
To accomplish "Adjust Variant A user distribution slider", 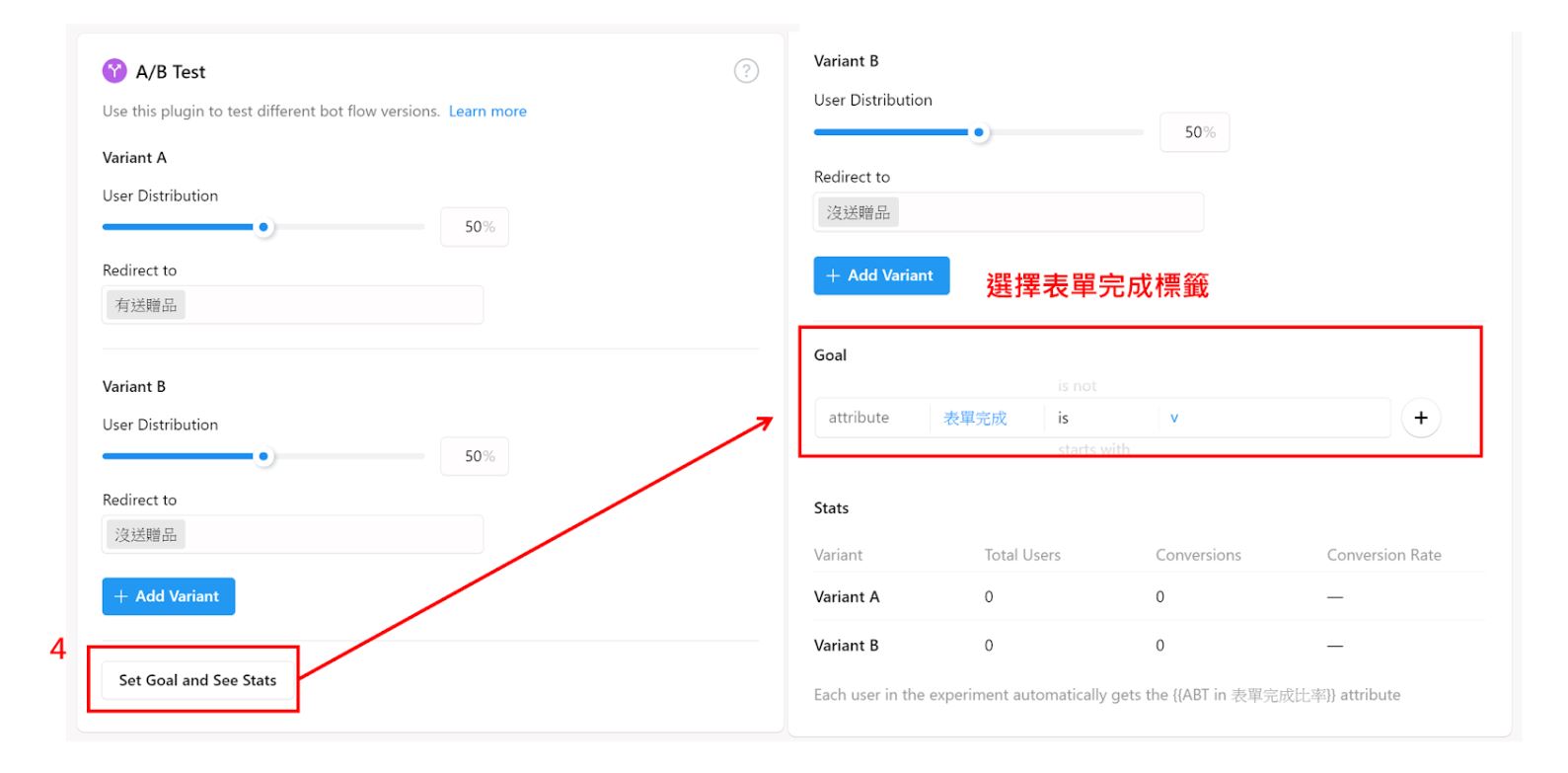I will (x=263, y=227).
